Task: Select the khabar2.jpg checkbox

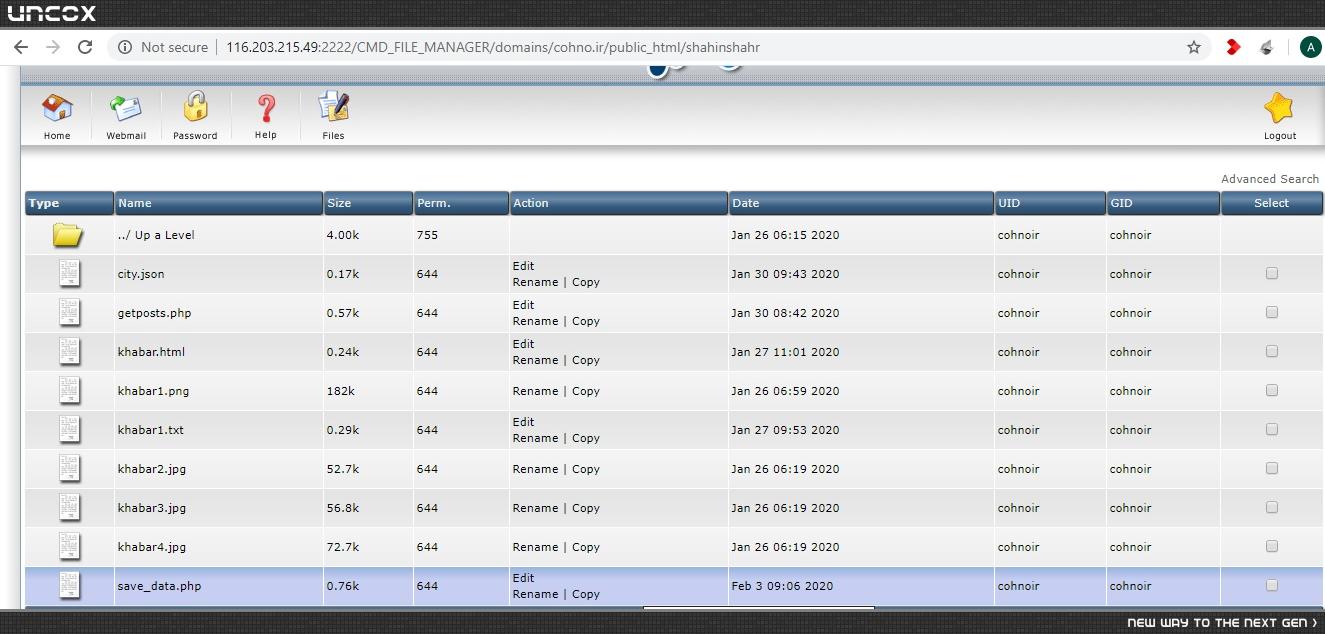Action: [x=1272, y=468]
